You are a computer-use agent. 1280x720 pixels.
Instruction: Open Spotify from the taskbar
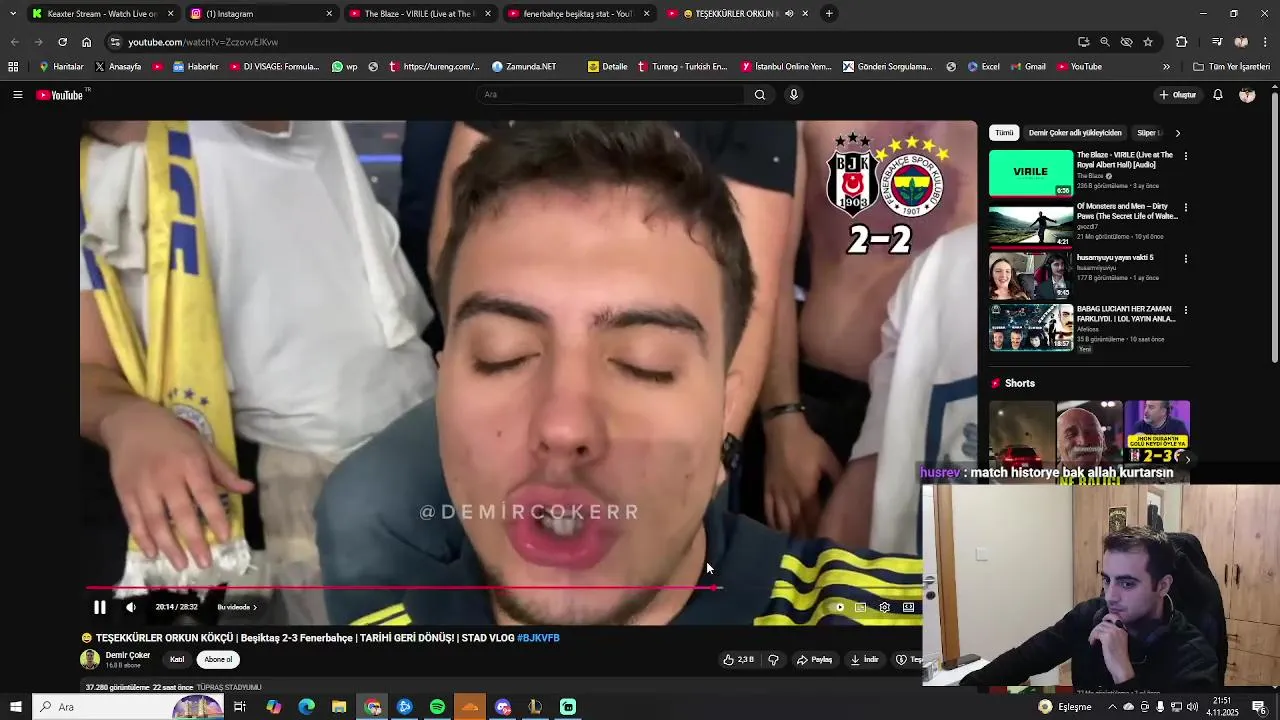pos(437,707)
